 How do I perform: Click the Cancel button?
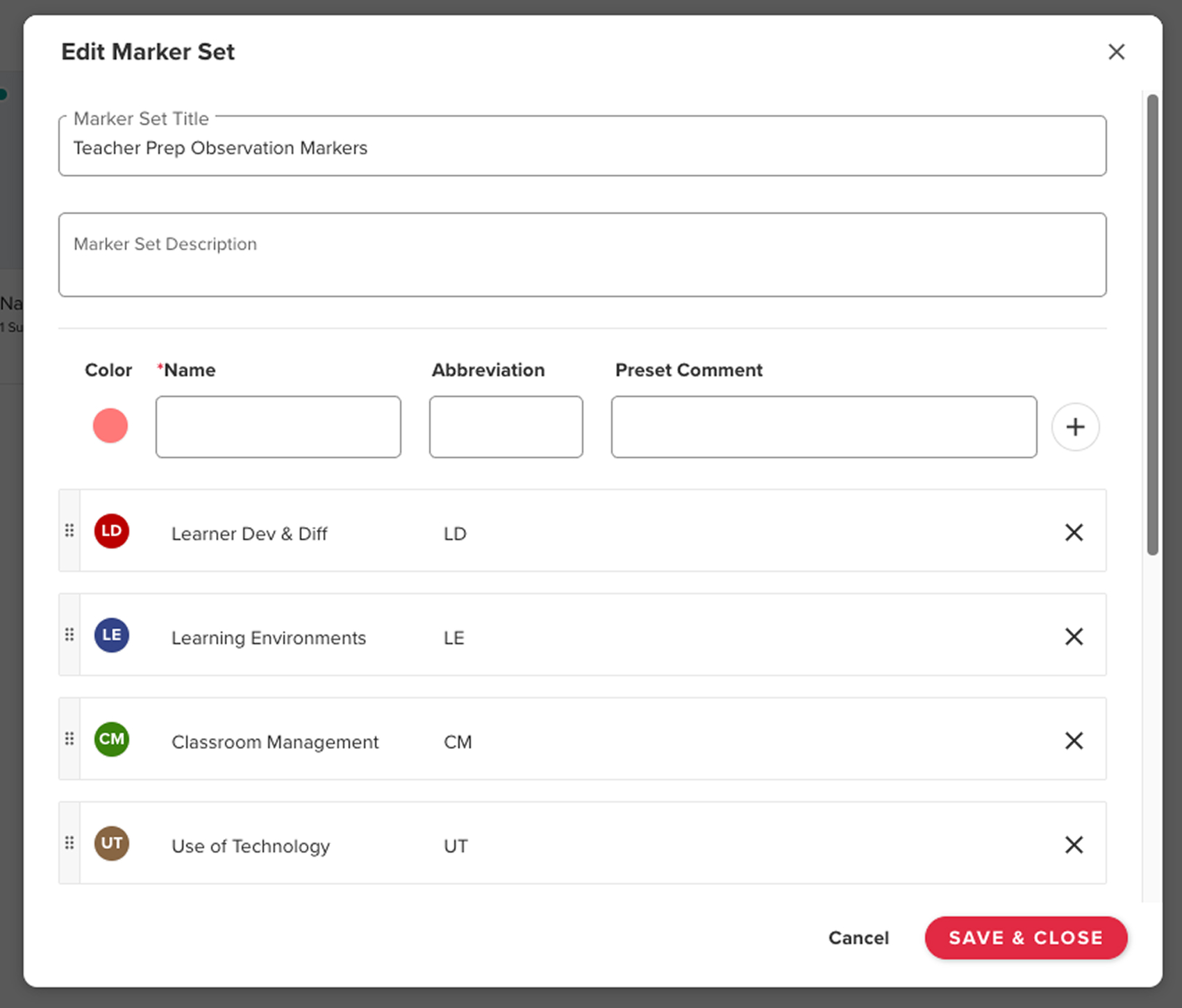click(858, 938)
